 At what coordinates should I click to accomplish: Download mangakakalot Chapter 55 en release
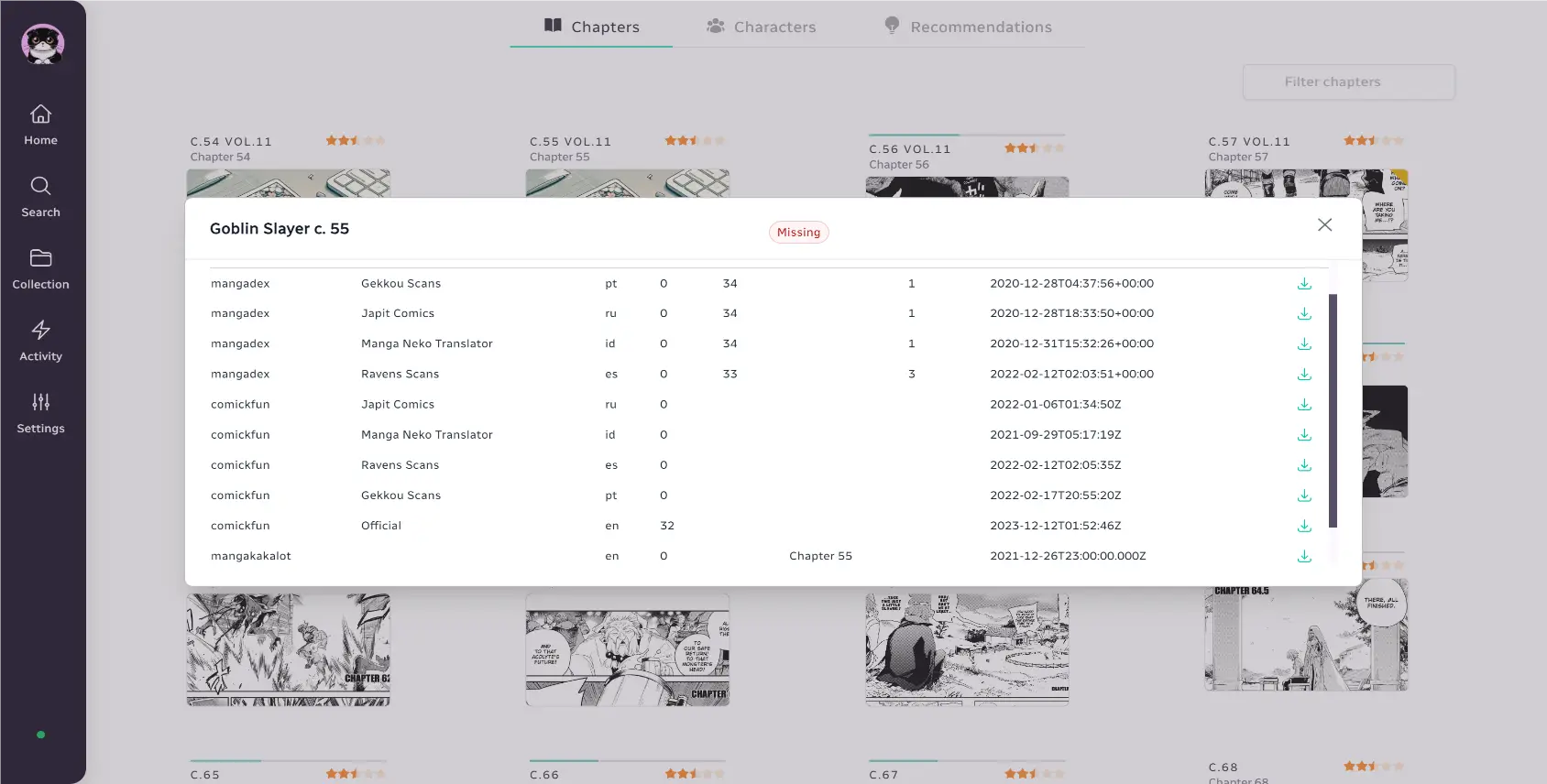tap(1304, 556)
